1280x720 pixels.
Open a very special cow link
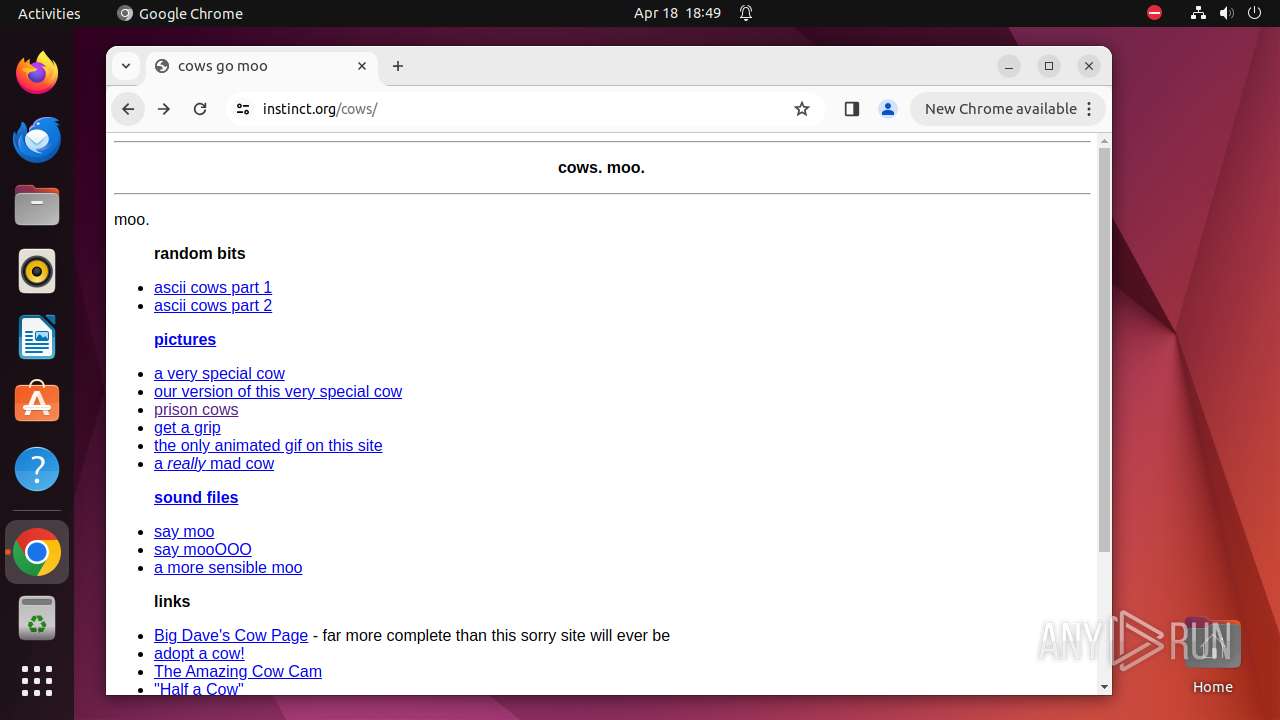[x=219, y=373]
